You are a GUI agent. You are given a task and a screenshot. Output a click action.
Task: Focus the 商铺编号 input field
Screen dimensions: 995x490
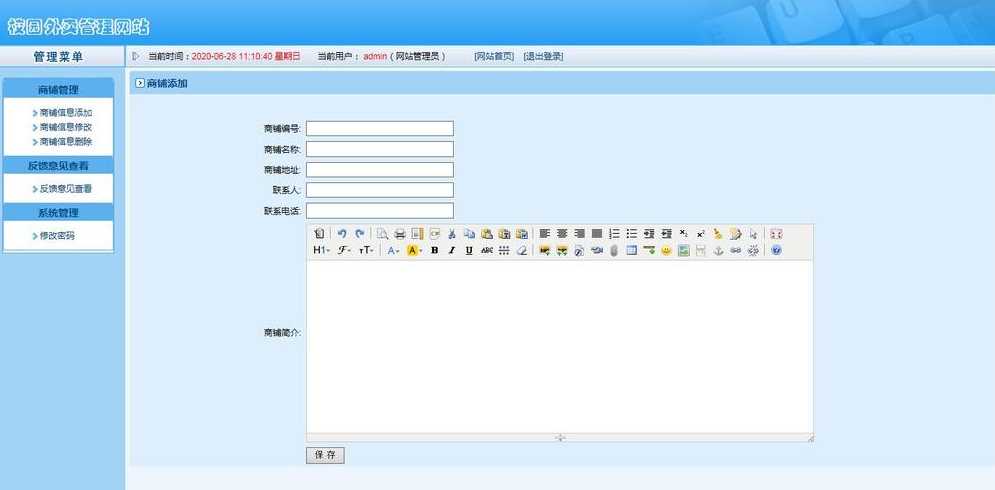pyautogui.click(x=380, y=128)
